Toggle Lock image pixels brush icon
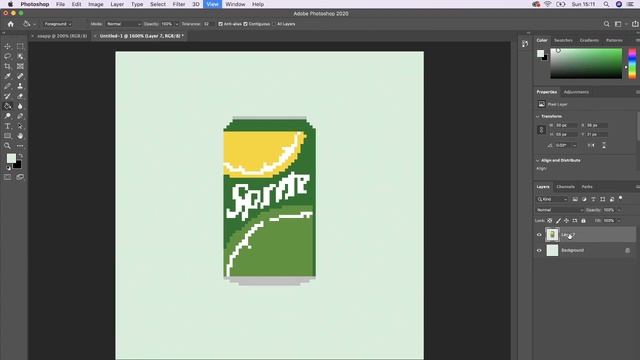The height and width of the screenshot is (360, 640). coord(558,221)
